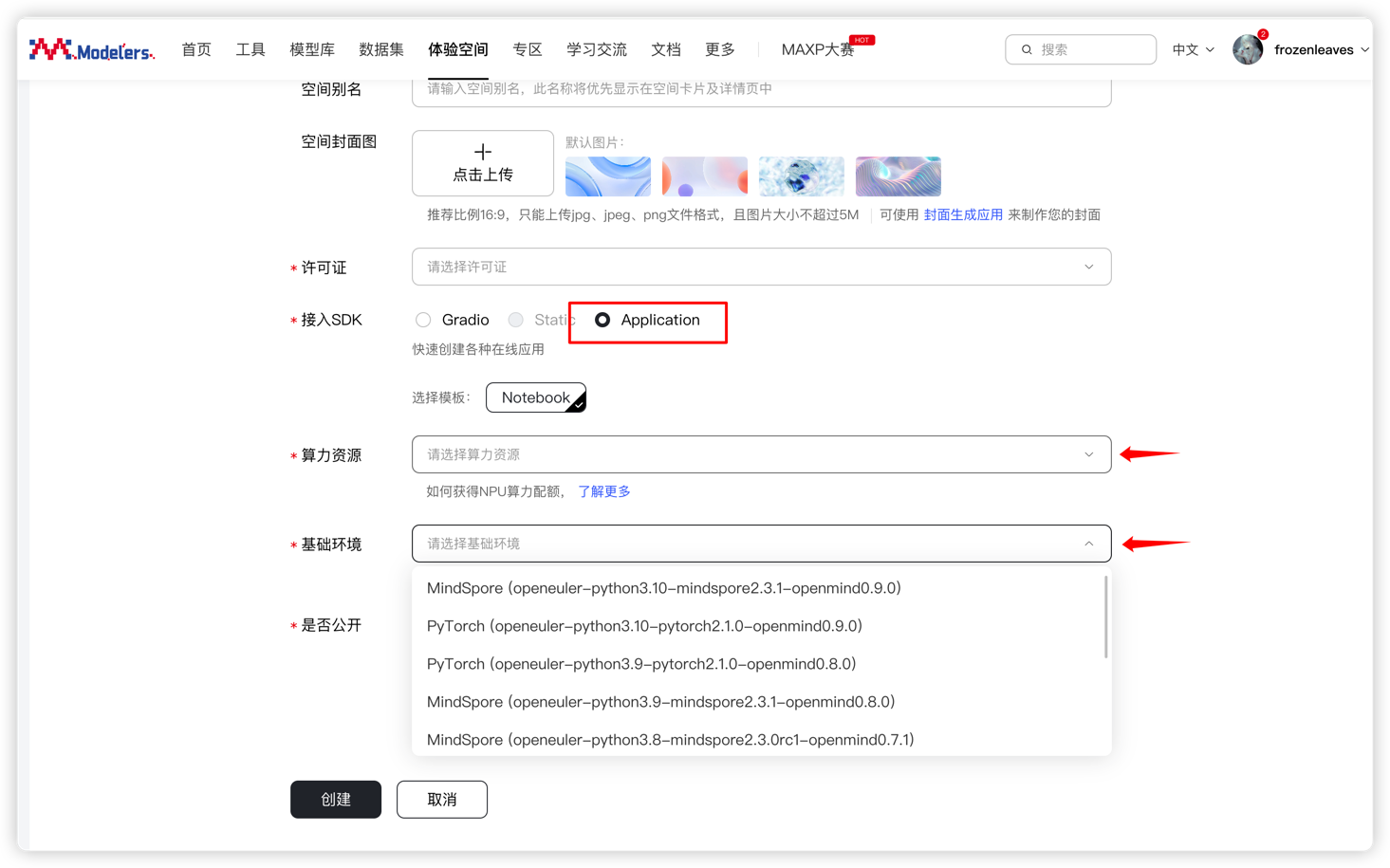Viewport: 1390px width, 868px height.
Task: Open the 算力资源 compute dropdown
Action: [761, 454]
